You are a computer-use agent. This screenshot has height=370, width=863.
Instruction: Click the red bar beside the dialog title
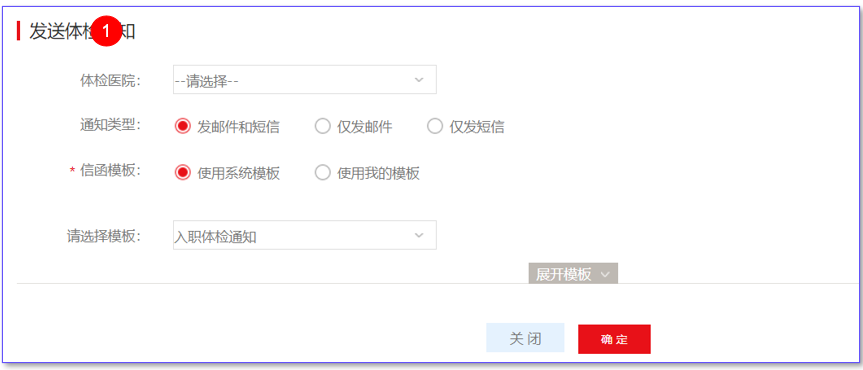[x=19, y=31]
